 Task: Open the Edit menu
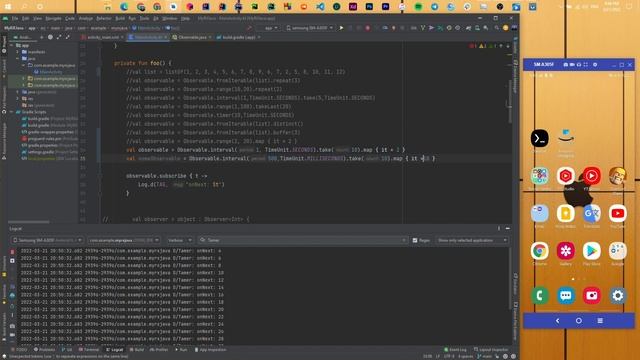(26, 18)
